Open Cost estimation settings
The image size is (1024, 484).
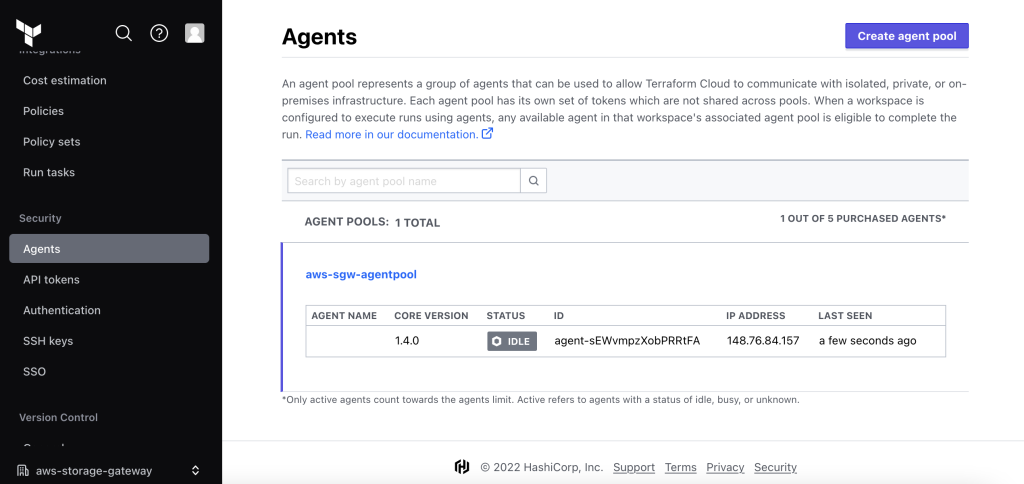(65, 80)
